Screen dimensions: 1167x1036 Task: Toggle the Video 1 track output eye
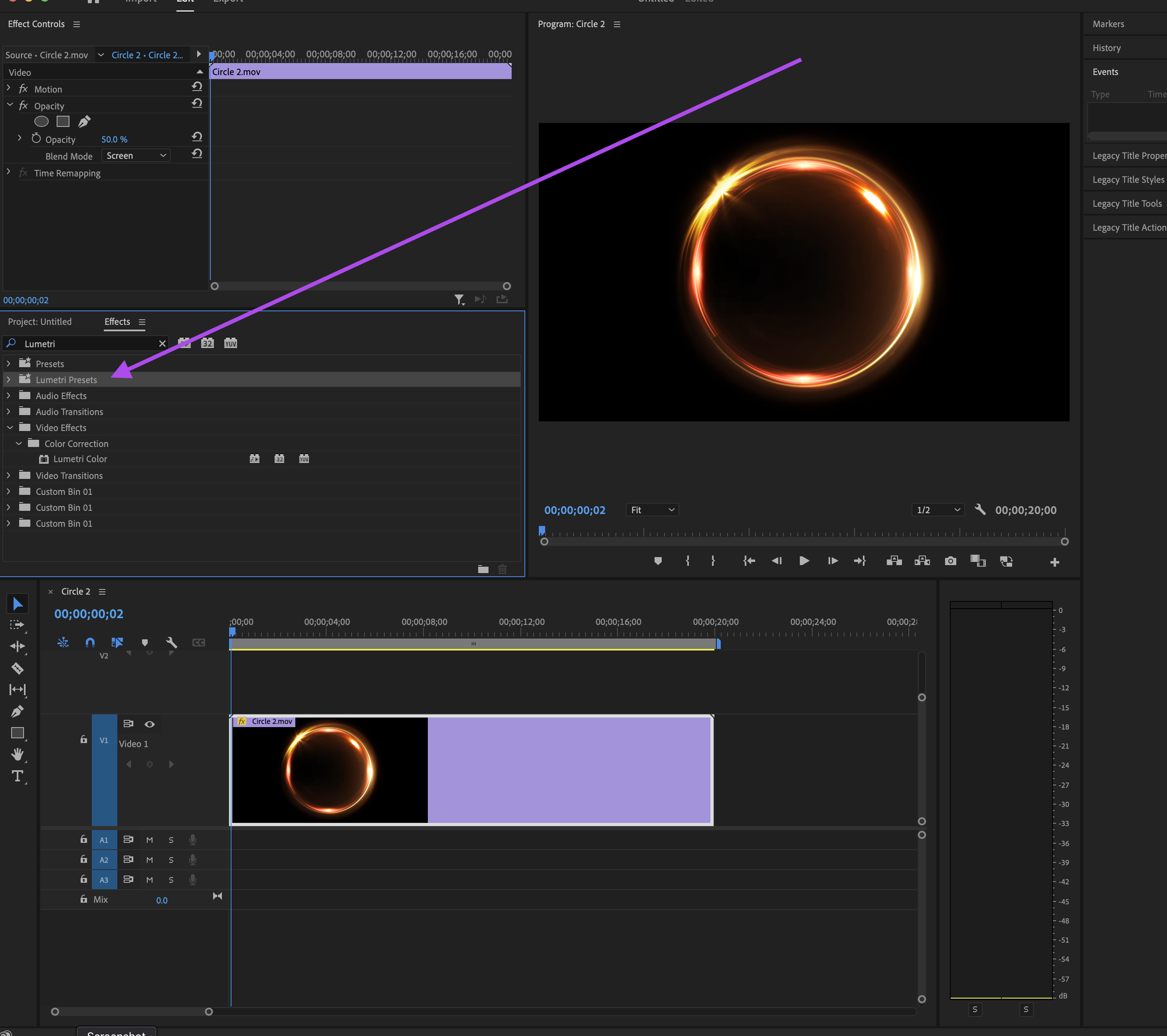pyautogui.click(x=150, y=724)
